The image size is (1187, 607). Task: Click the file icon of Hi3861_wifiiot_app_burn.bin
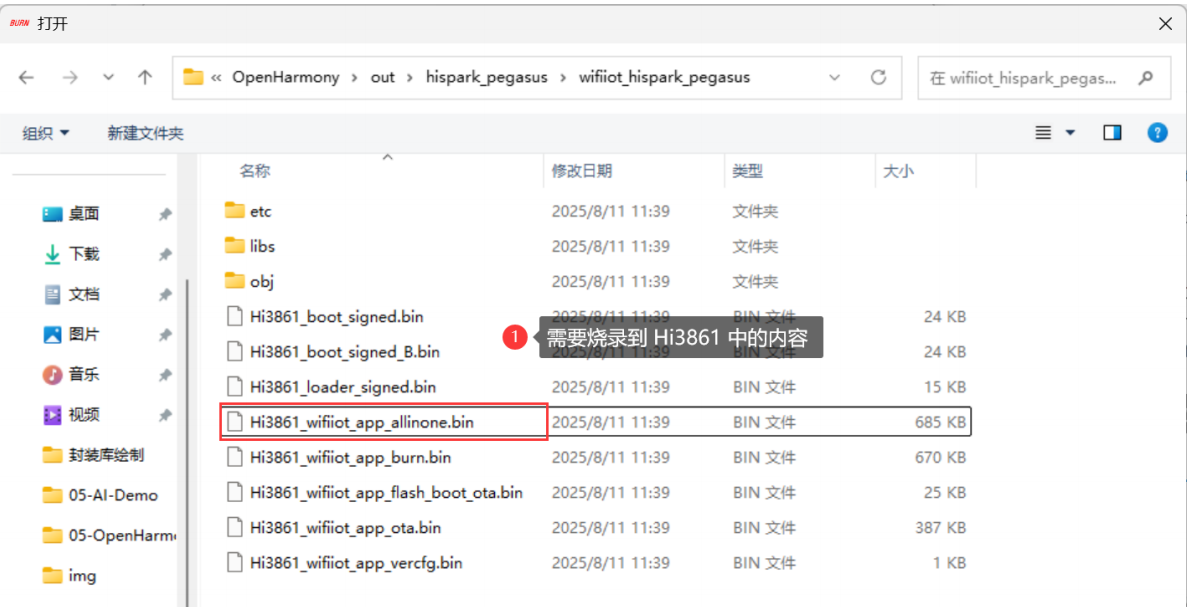click(x=236, y=457)
